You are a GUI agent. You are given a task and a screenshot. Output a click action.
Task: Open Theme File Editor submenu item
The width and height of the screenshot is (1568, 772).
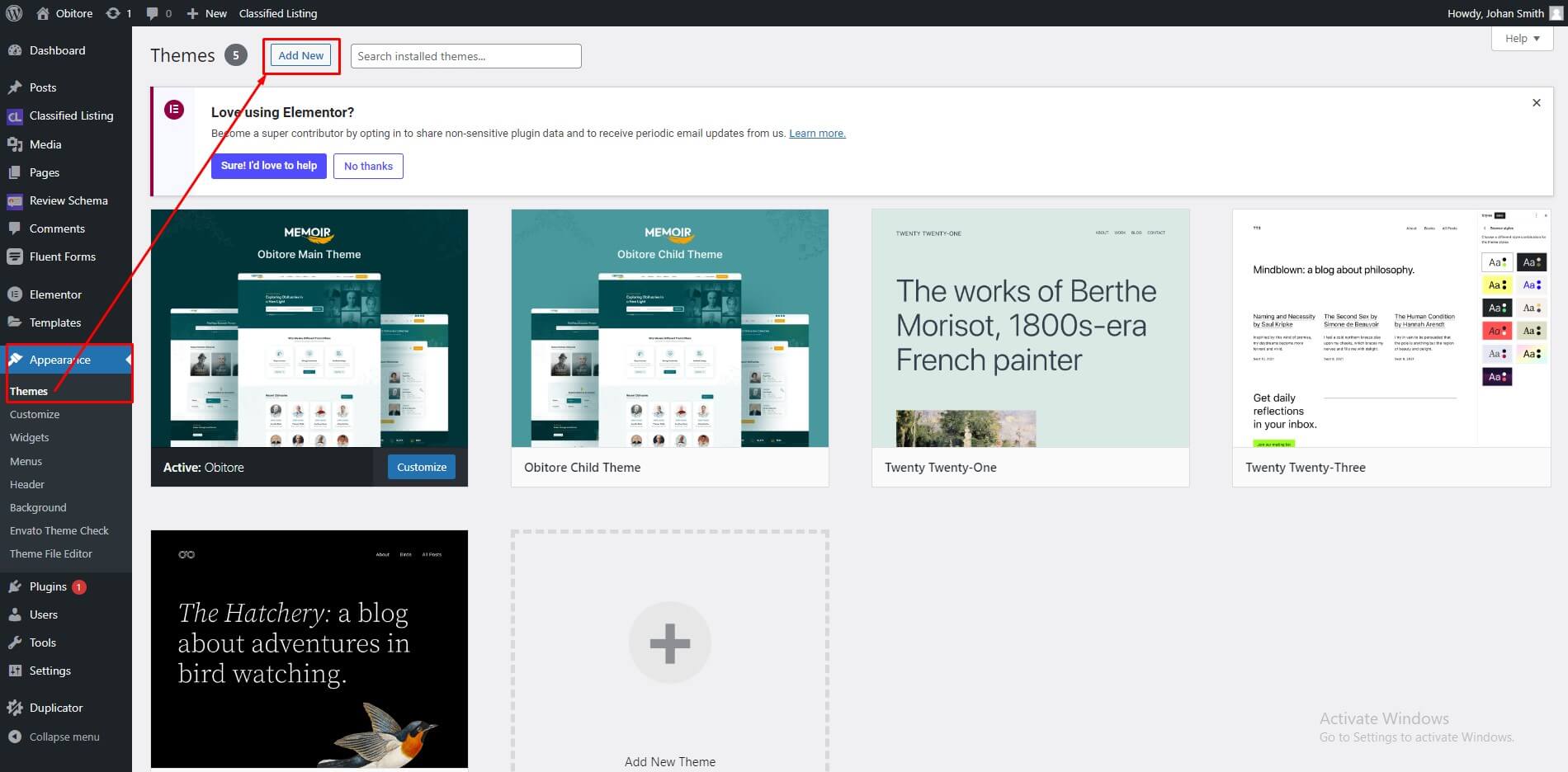tap(51, 553)
